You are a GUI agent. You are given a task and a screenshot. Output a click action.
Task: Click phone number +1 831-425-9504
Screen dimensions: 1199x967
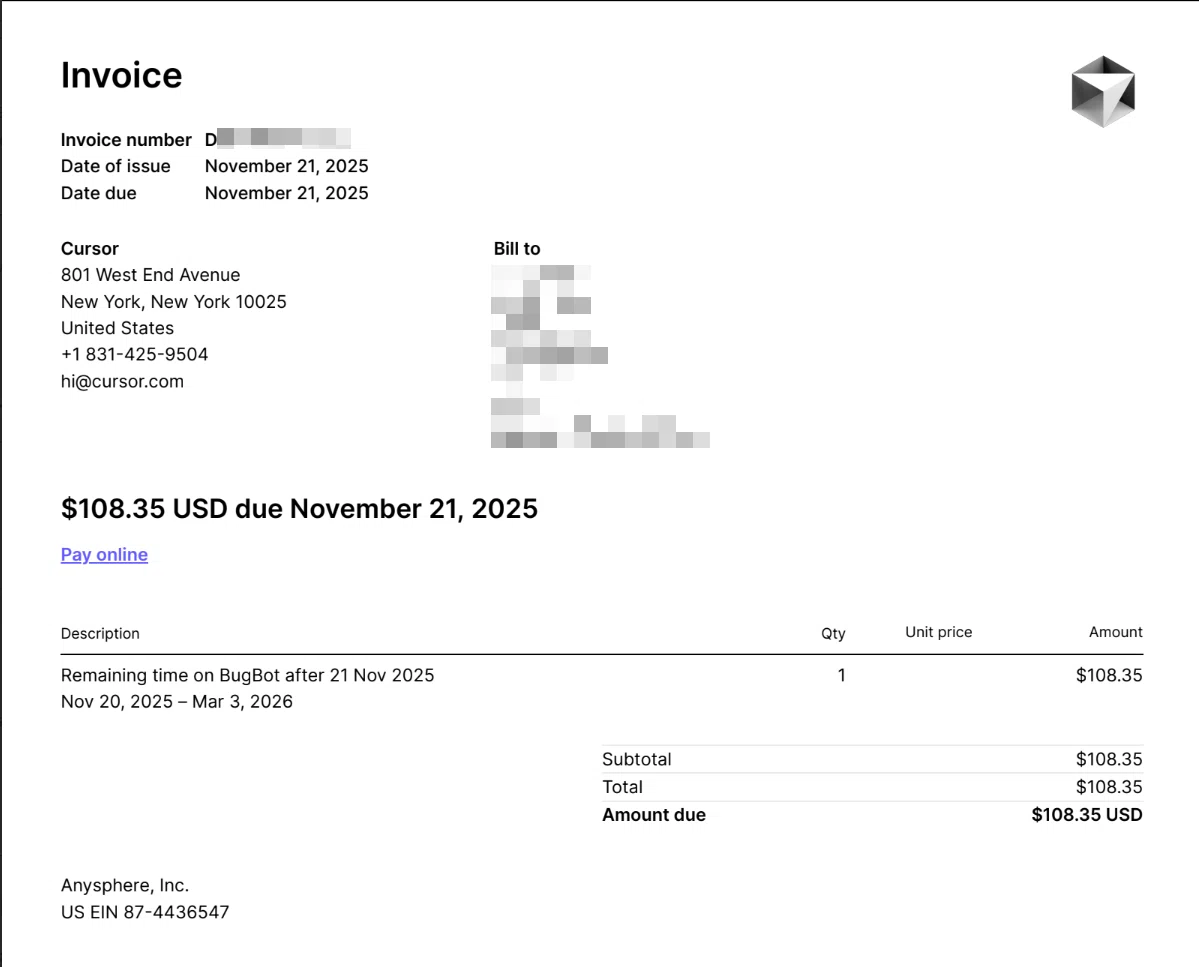coord(135,355)
